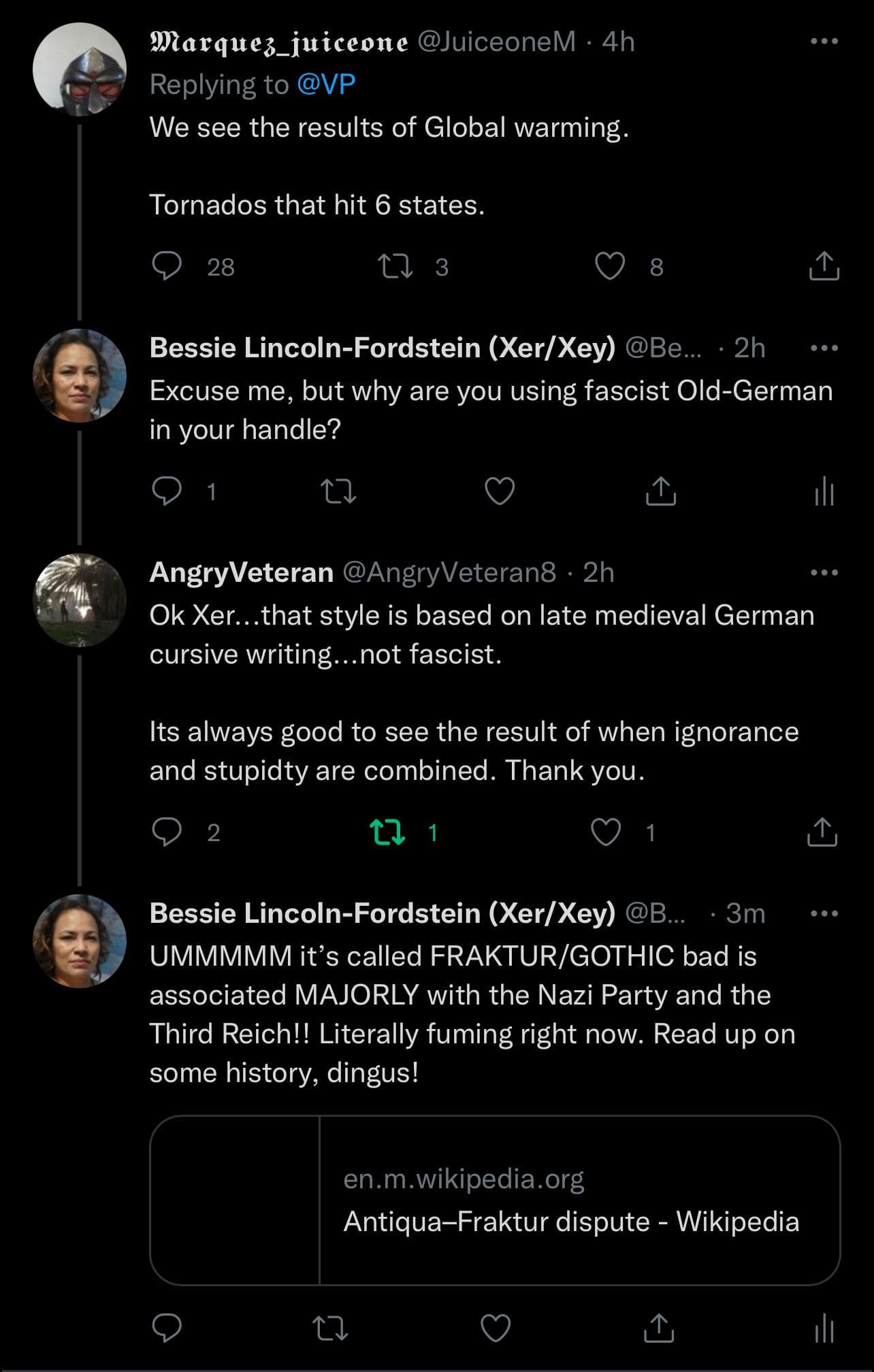Open more options on Bessie's 2h tweet
The image size is (874, 1372).
[x=824, y=348]
